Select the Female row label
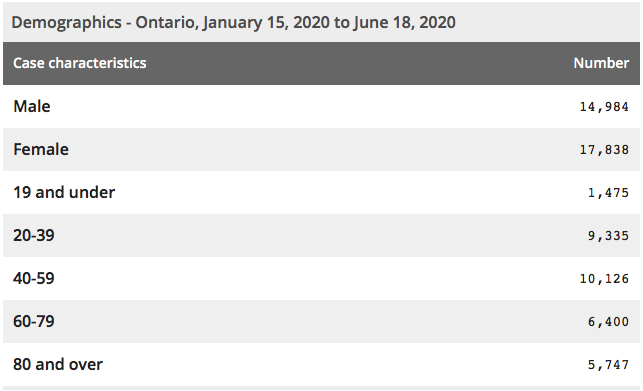This screenshot has height=391, width=643. pyautogui.click(x=41, y=149)
